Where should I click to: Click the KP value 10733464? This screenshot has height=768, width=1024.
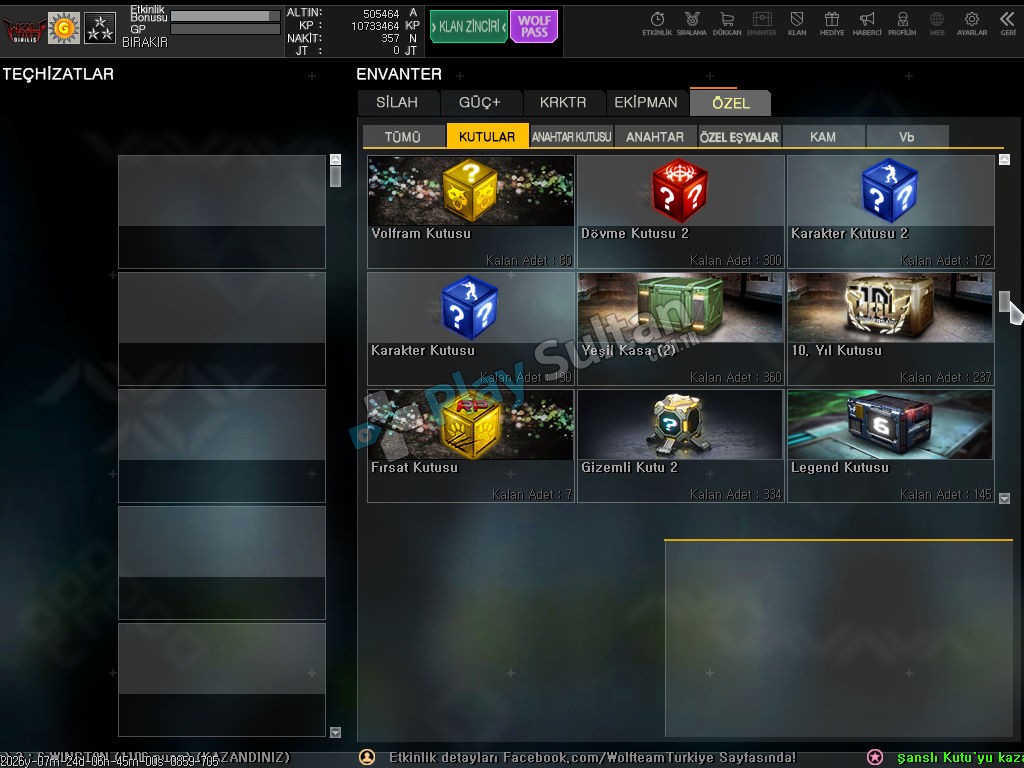coord(375,26)
